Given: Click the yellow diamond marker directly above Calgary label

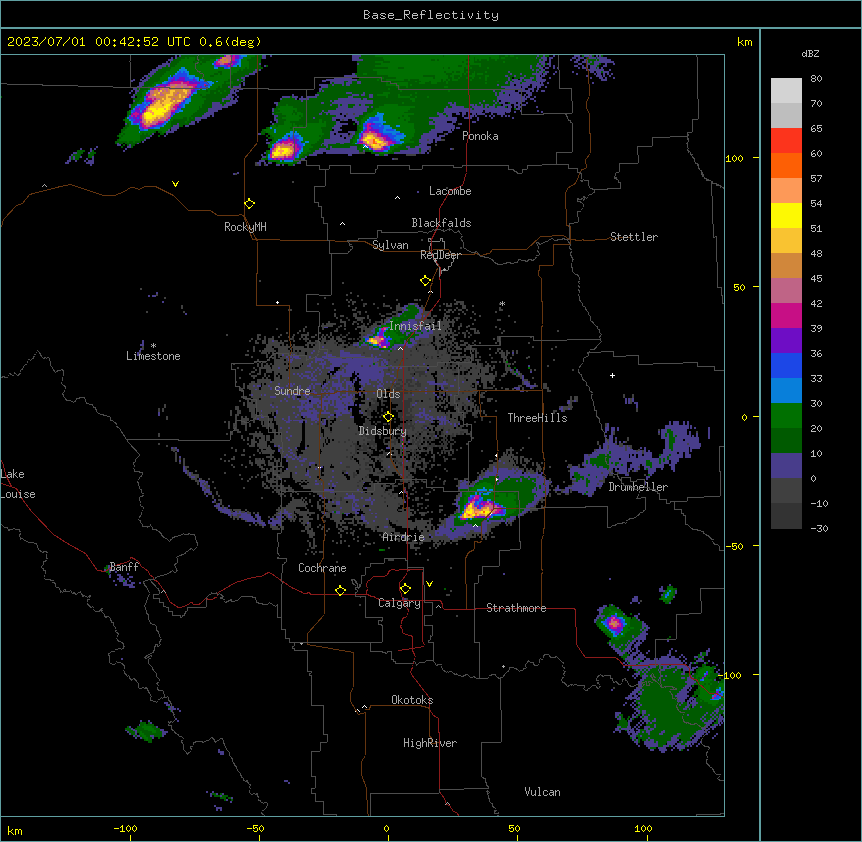Looking at the screenshot, I should [x=405, y=589].
